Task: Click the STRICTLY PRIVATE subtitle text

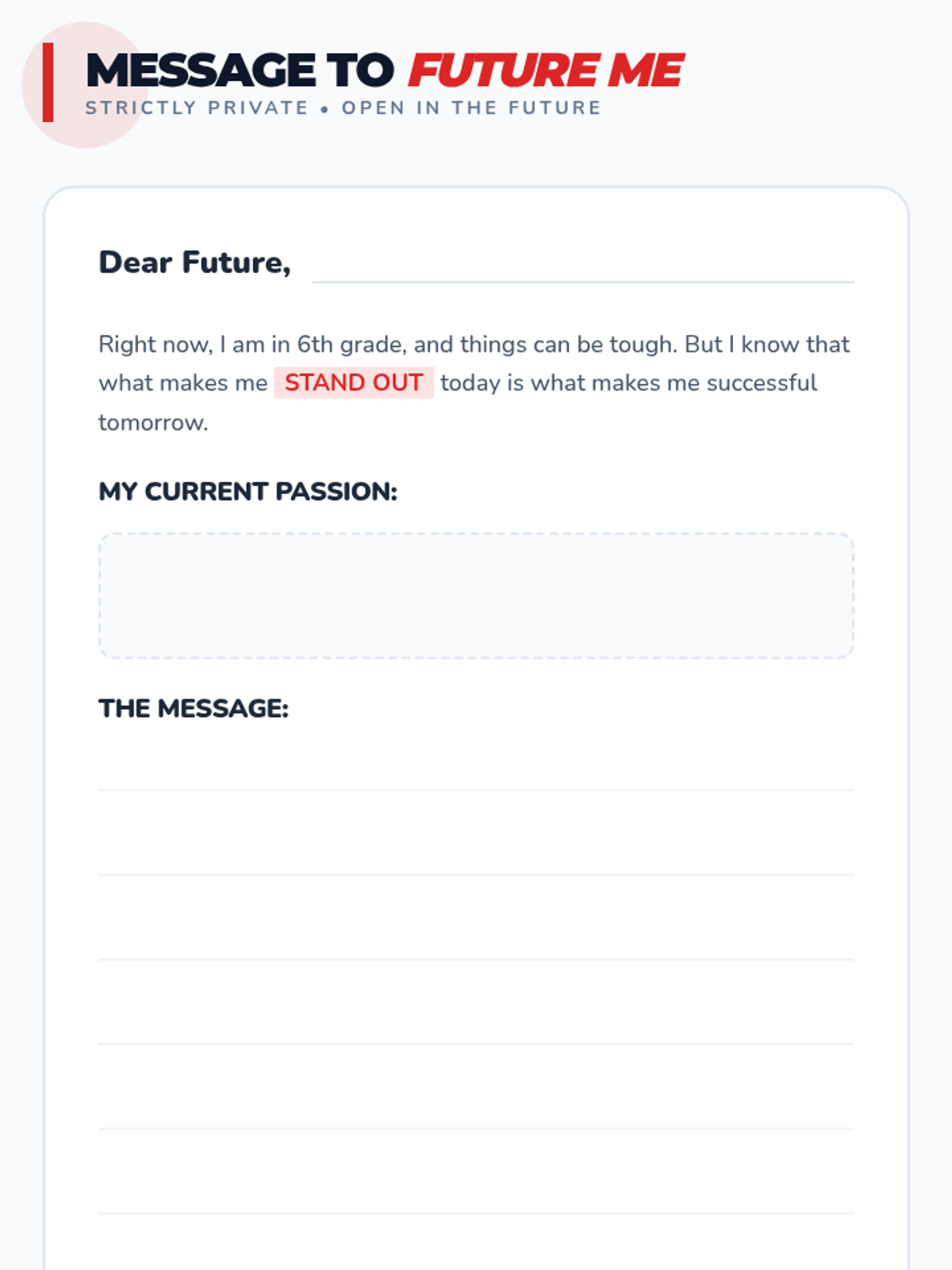Action: (x=197, y=108)
